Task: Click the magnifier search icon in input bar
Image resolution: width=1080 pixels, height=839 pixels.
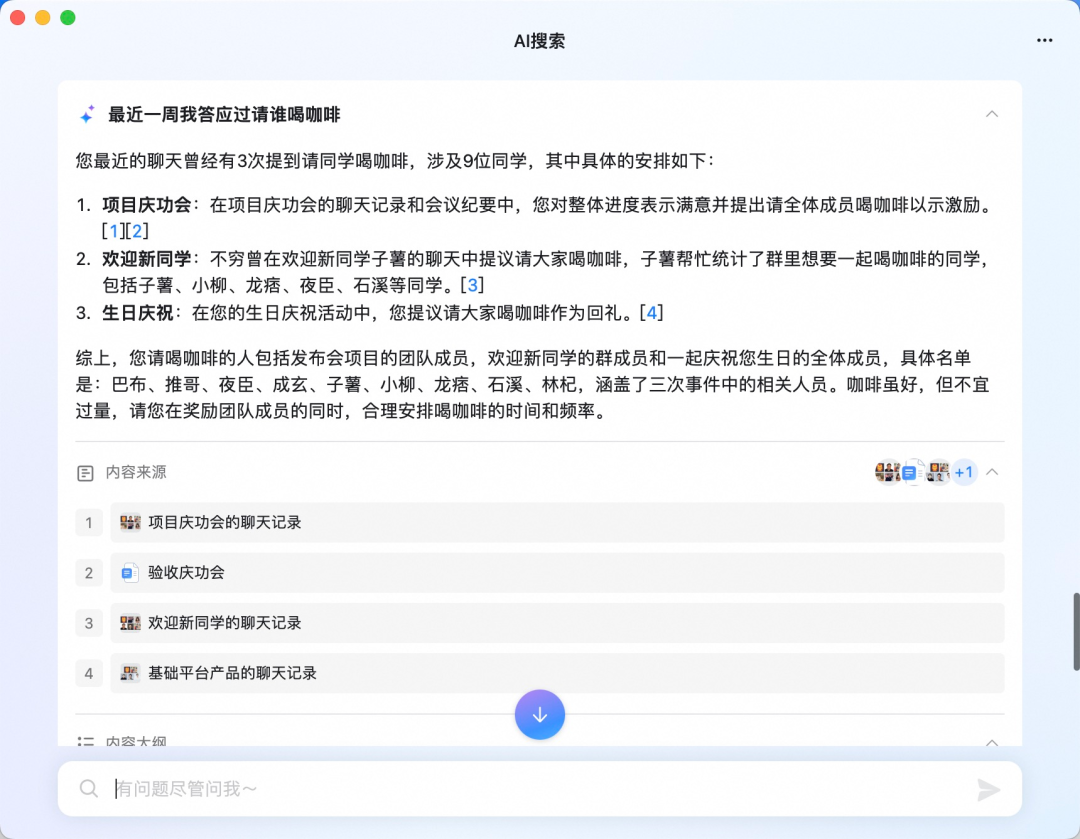Action: tap(89, 789)
